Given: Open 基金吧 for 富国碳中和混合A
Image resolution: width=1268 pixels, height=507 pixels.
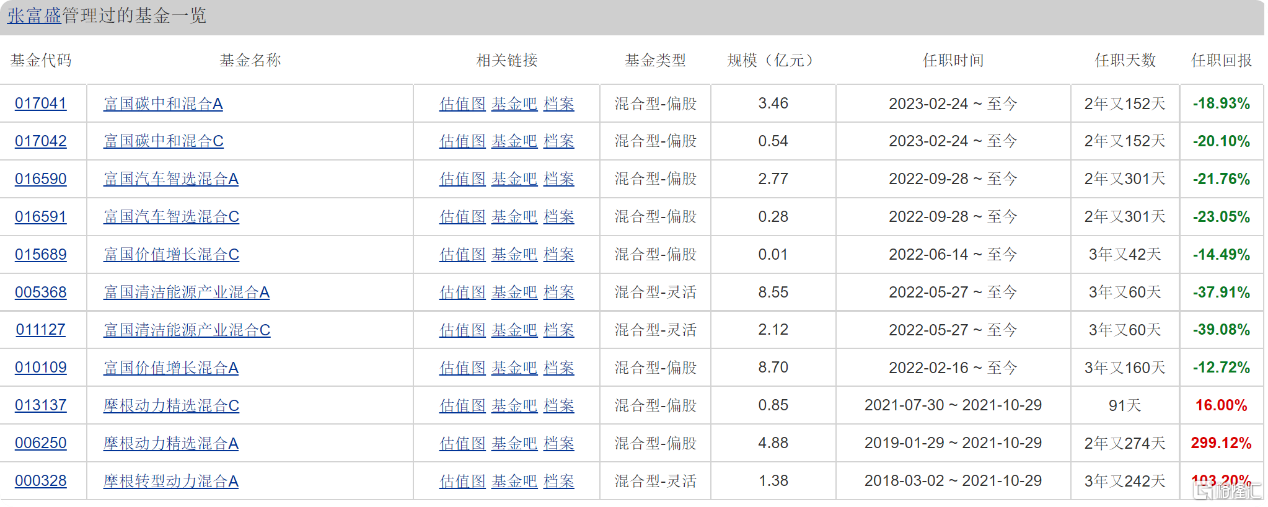Looking at the screenshot, I should 514,103.
